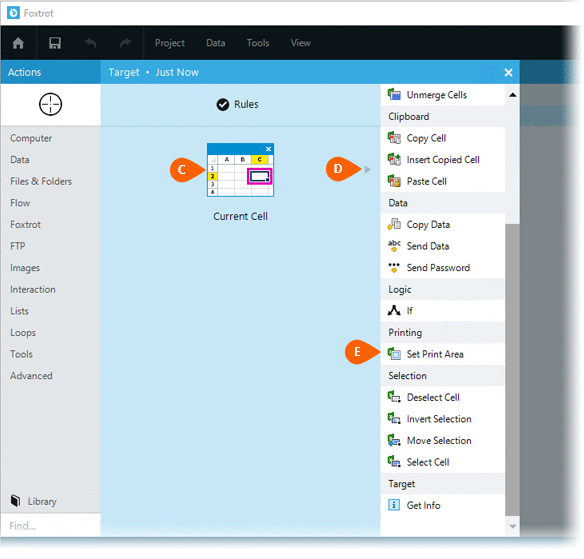
Task: Click the Target section header in list
Action: [442, 483]
